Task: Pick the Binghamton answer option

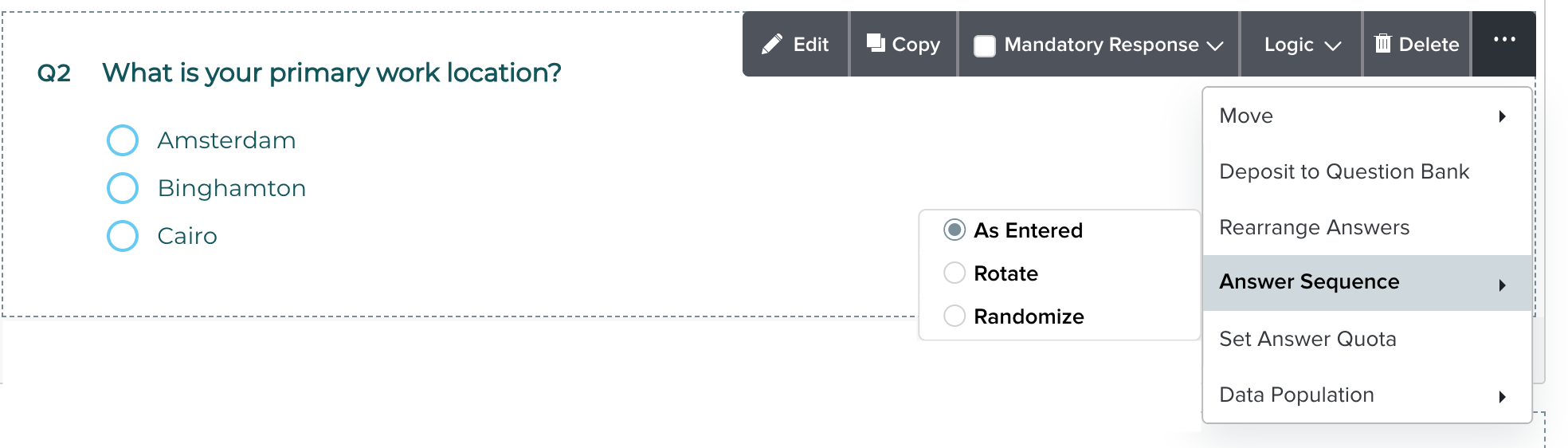Action: pos(123,188)
